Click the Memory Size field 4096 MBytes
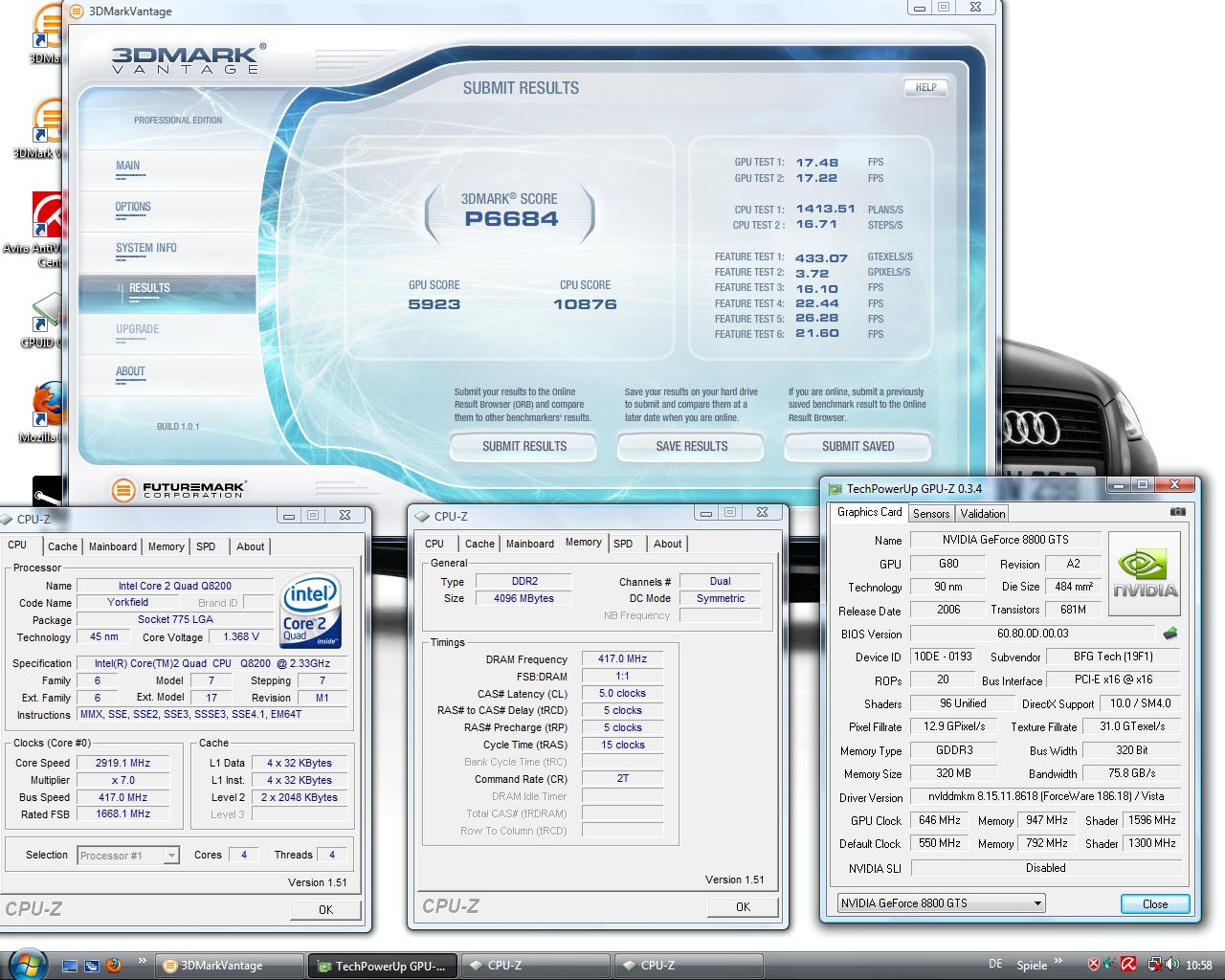The image size is (1225, 980). 523,598
